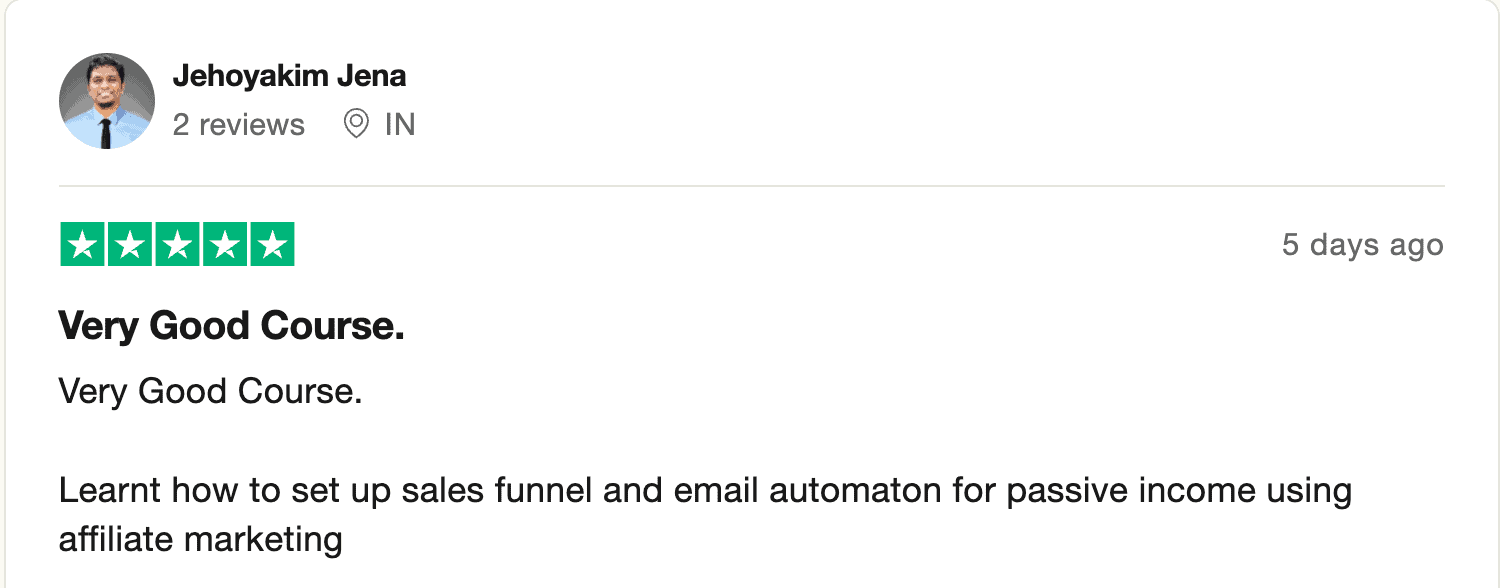The height and width of the screenshot is (588, 1500).
Task: Click the non-bold "Very Good Course." body line
Action: click(x=210, y=391)
